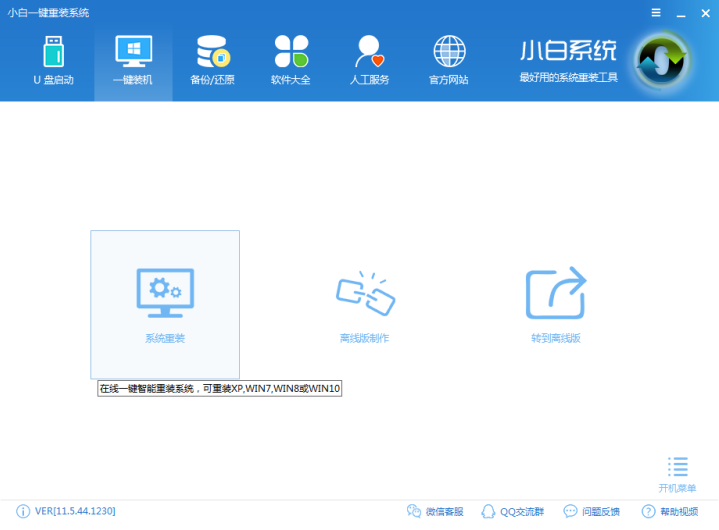Image resolution: width=719 pixels, height=530 pixels.
Task: Click the VER[11.5.44.1230] version text
Action: click(x=75, y=511)
